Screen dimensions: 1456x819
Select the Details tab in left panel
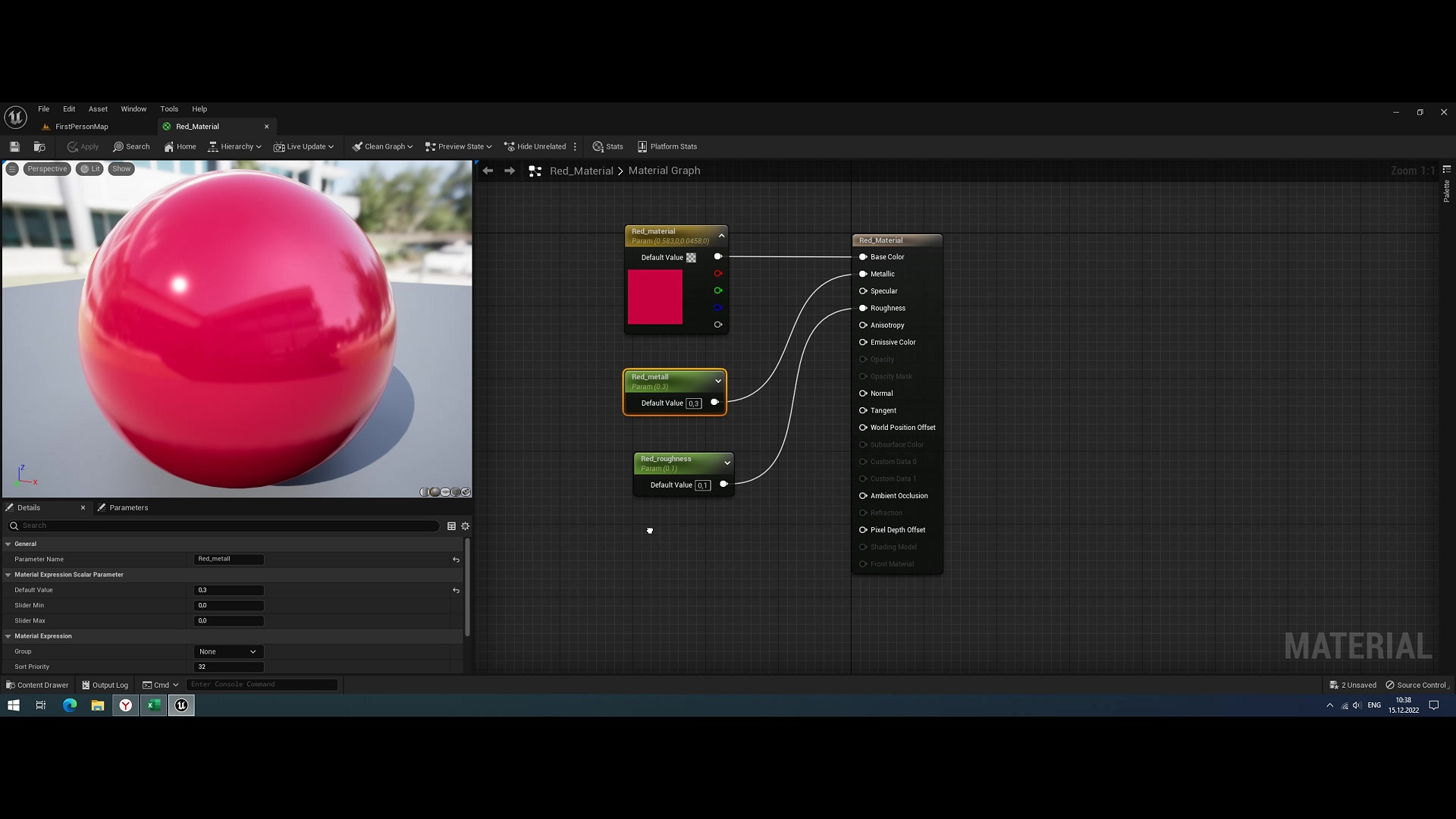29,507
